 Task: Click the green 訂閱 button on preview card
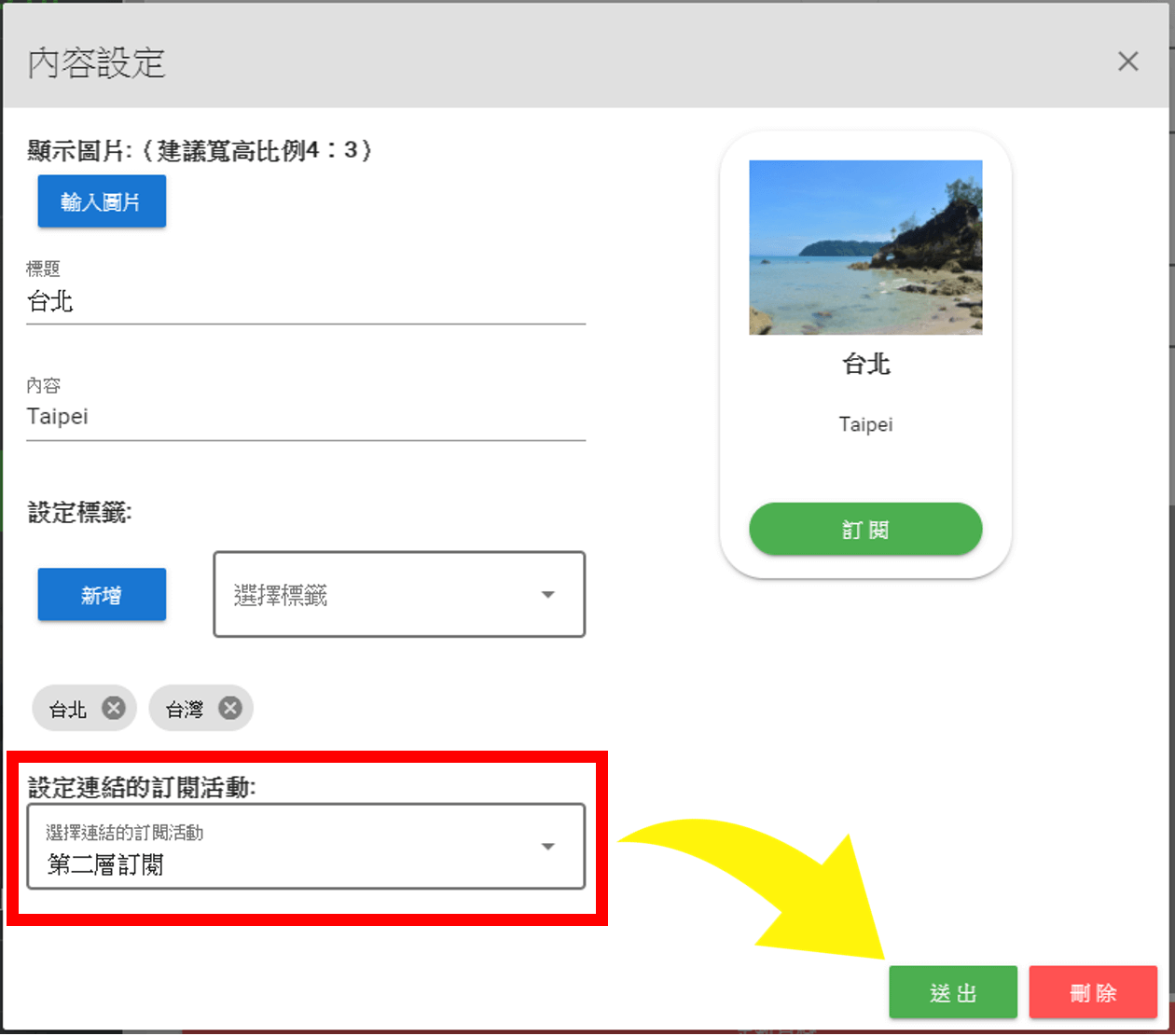tap(865, 529)
